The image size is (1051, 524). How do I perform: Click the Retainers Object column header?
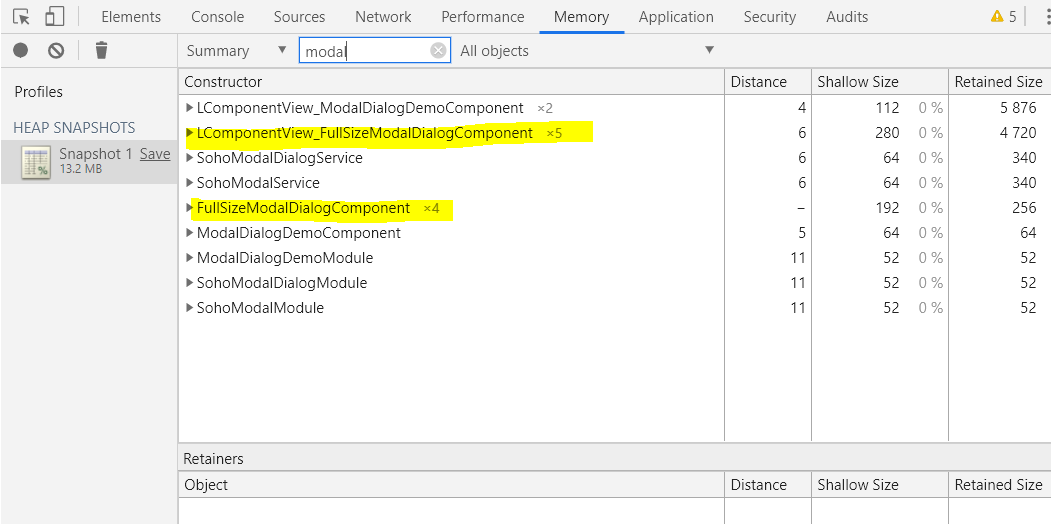(452, 485)
